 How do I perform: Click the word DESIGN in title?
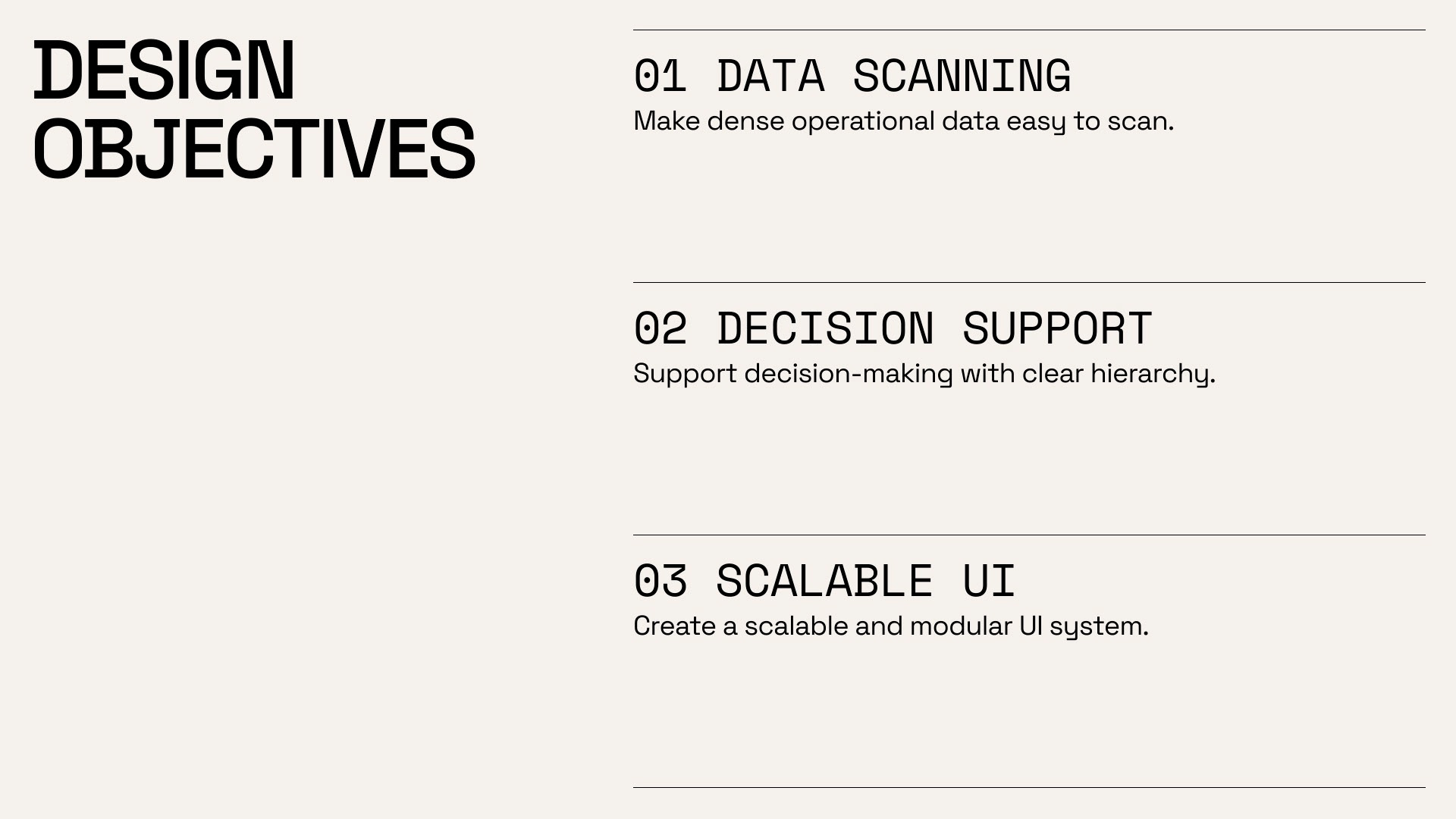coord(164,71)
